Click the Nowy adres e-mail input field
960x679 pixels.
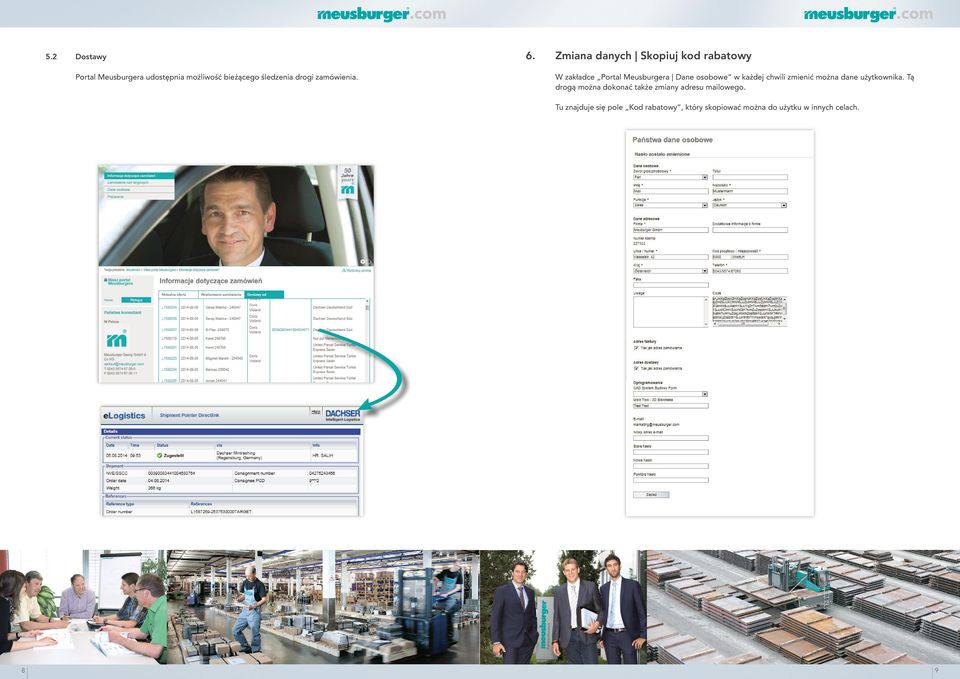pyautogui.click(x=670, y=438)
